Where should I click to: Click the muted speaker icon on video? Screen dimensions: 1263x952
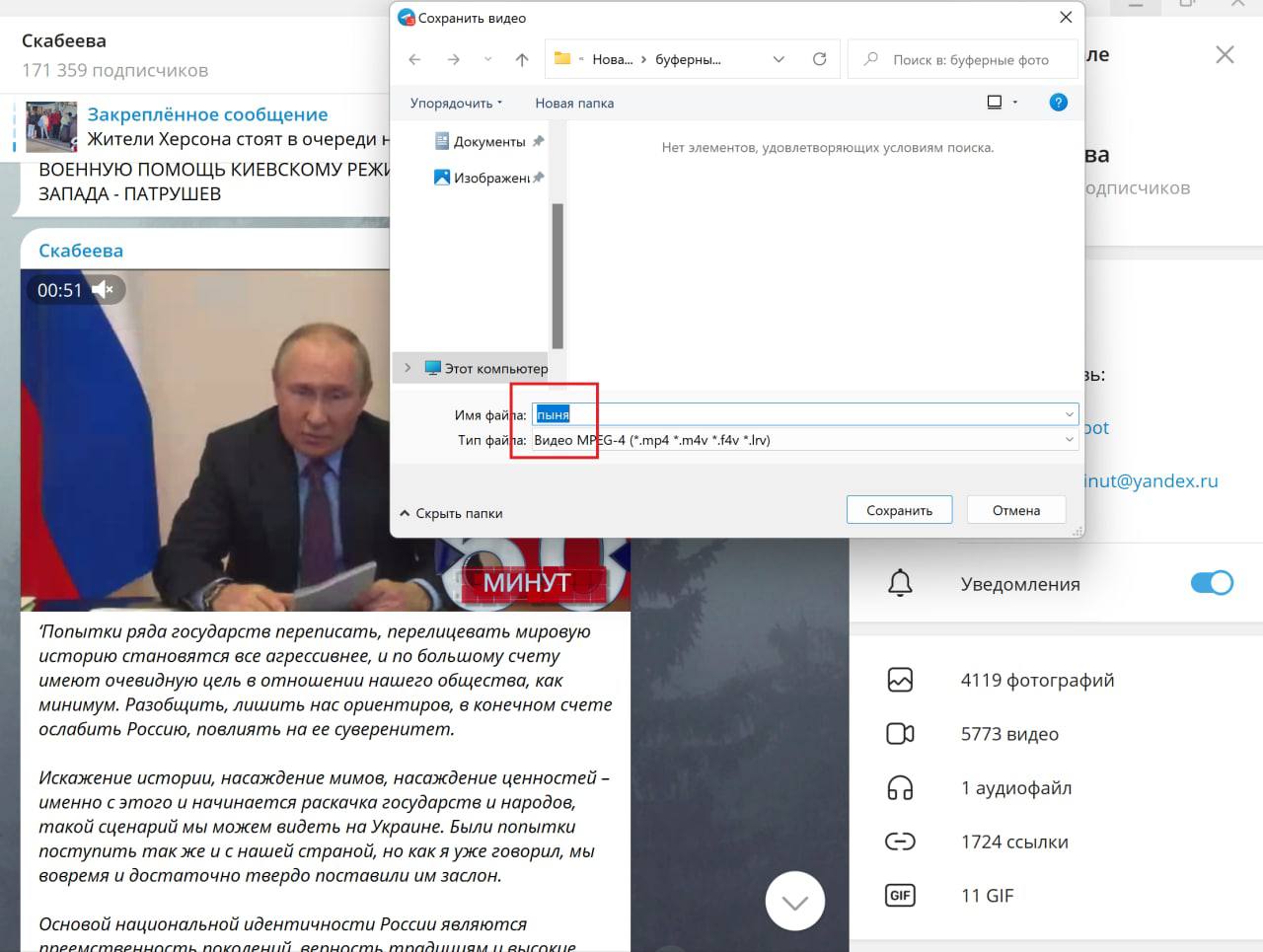(x=103, y=290)
